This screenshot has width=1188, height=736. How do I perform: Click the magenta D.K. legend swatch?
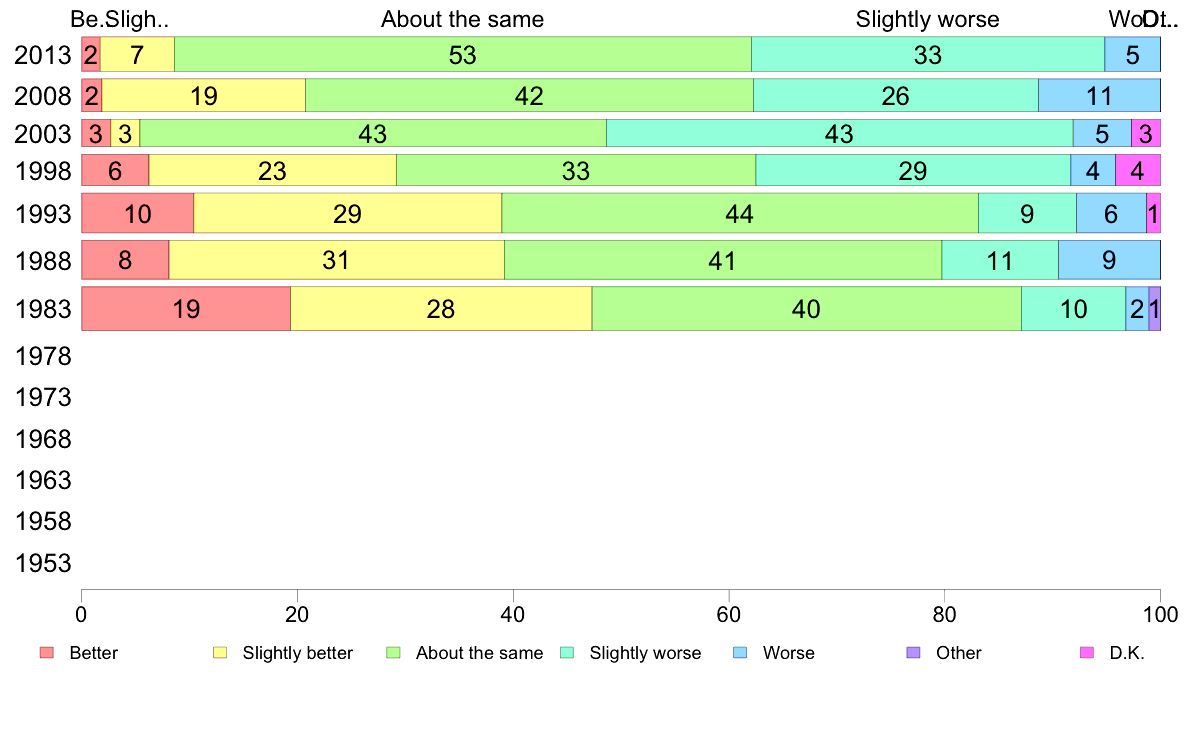tap(1087, 653)
